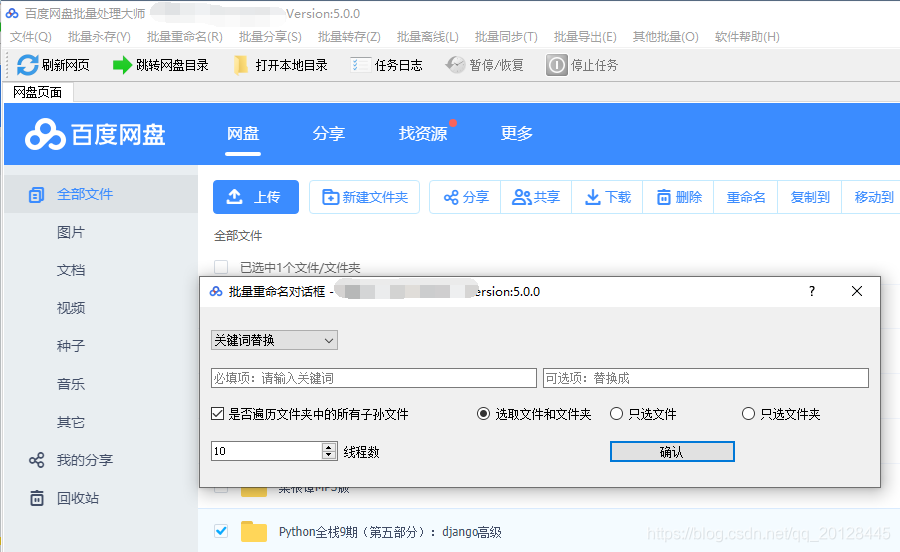Open the 其他批量(O) menu
900x552 pixels.
pos(665,37)
